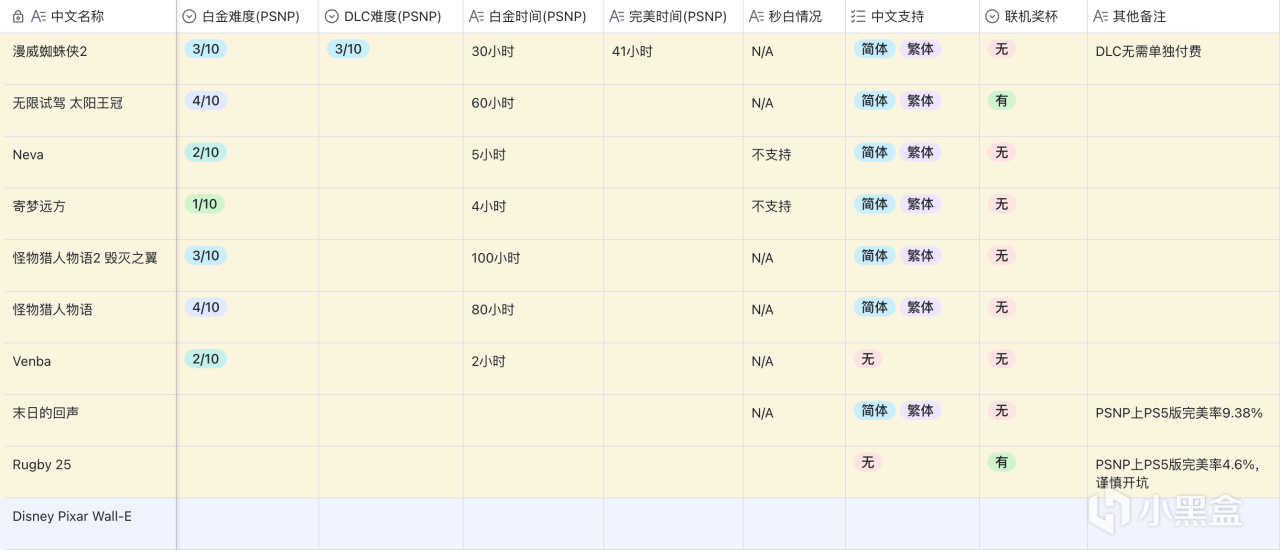Screen dimensions: 1280x550
Task: Select the 漫威蜘蛛侠2 name cell
Action: [88, 59]
